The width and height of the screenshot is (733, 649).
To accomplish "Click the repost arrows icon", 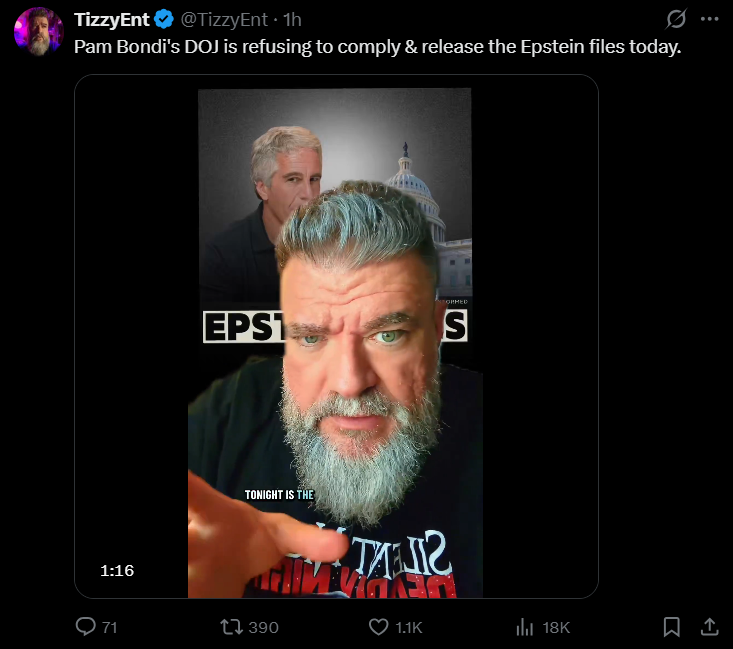I will click(x=231, y=627).
